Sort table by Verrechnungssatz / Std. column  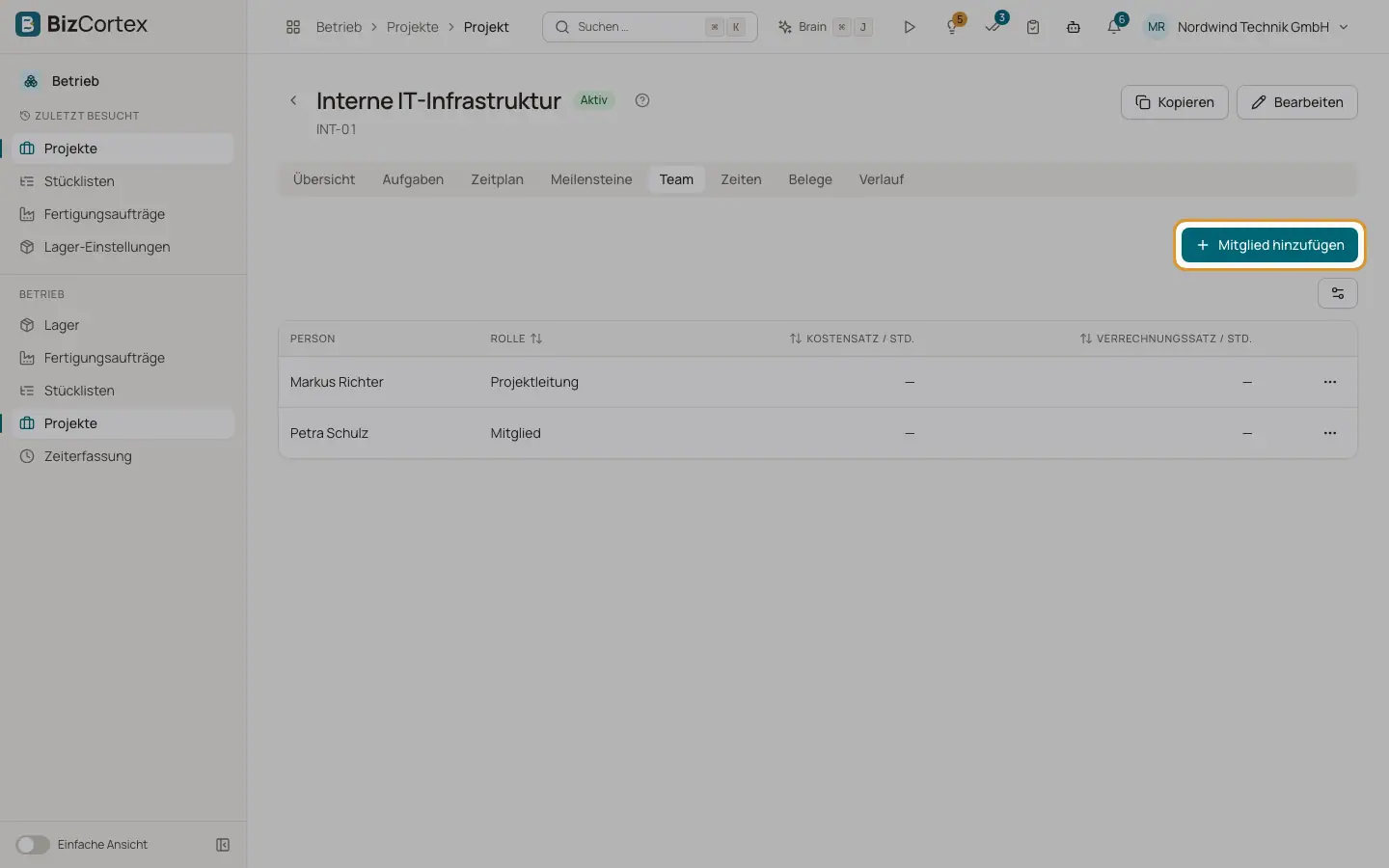(1165, 339)
